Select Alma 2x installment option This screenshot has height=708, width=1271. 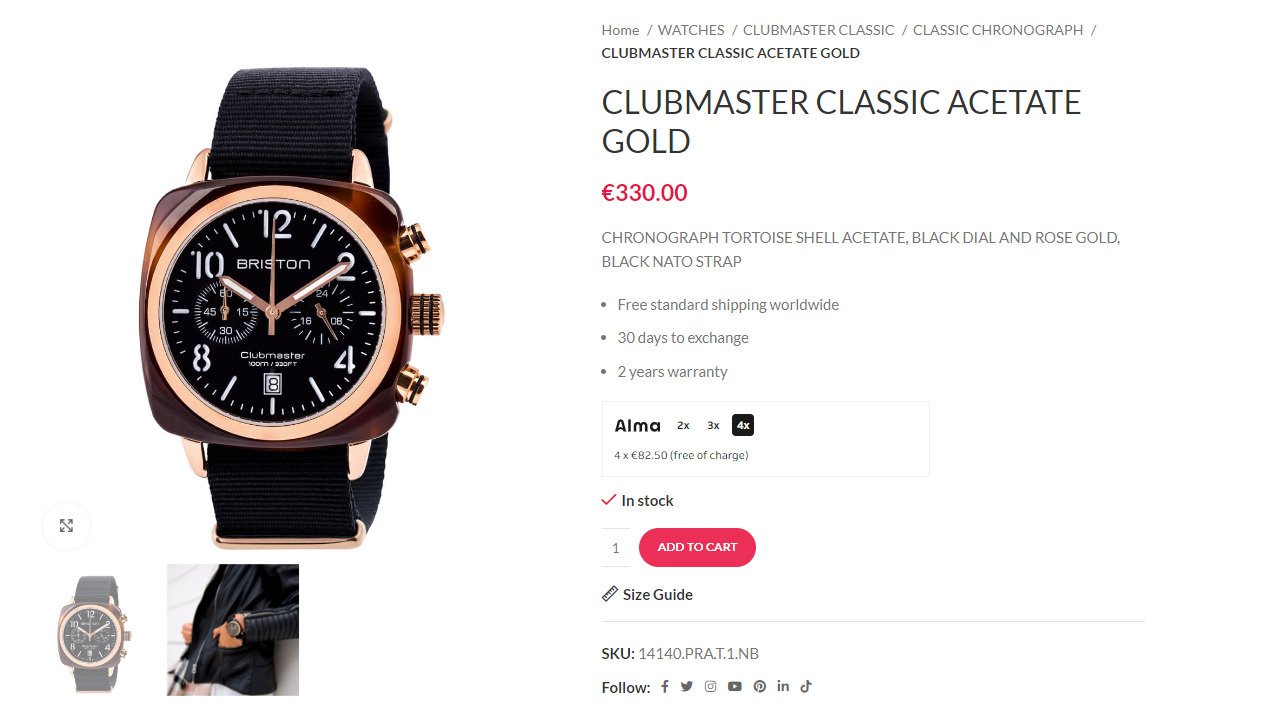(683, 425)
